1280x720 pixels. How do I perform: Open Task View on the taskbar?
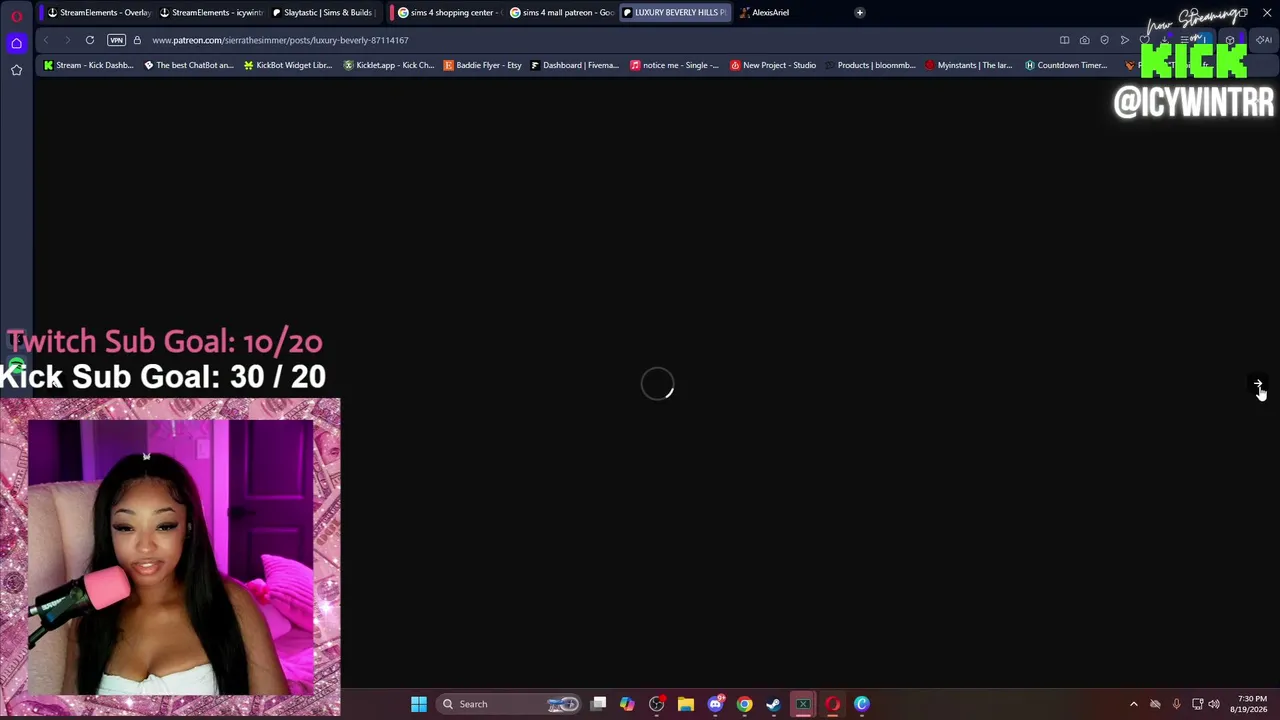[x=598, y=704]
